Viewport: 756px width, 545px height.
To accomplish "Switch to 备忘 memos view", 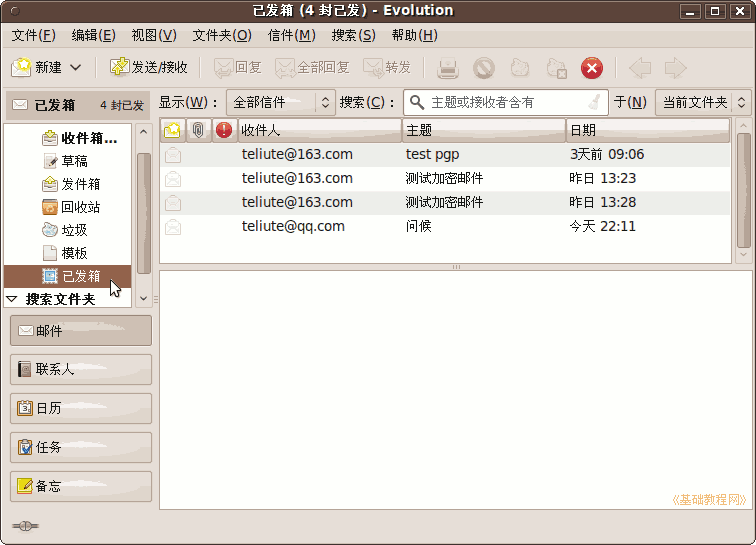I will (81, 486).
